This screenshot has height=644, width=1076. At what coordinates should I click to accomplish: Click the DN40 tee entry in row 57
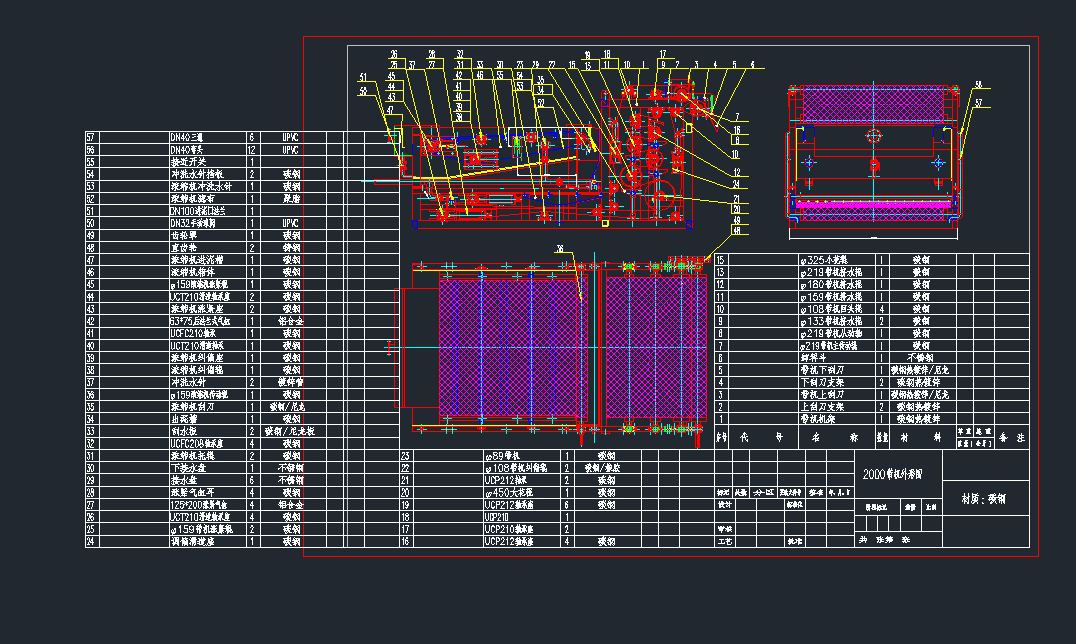[189, 137]
